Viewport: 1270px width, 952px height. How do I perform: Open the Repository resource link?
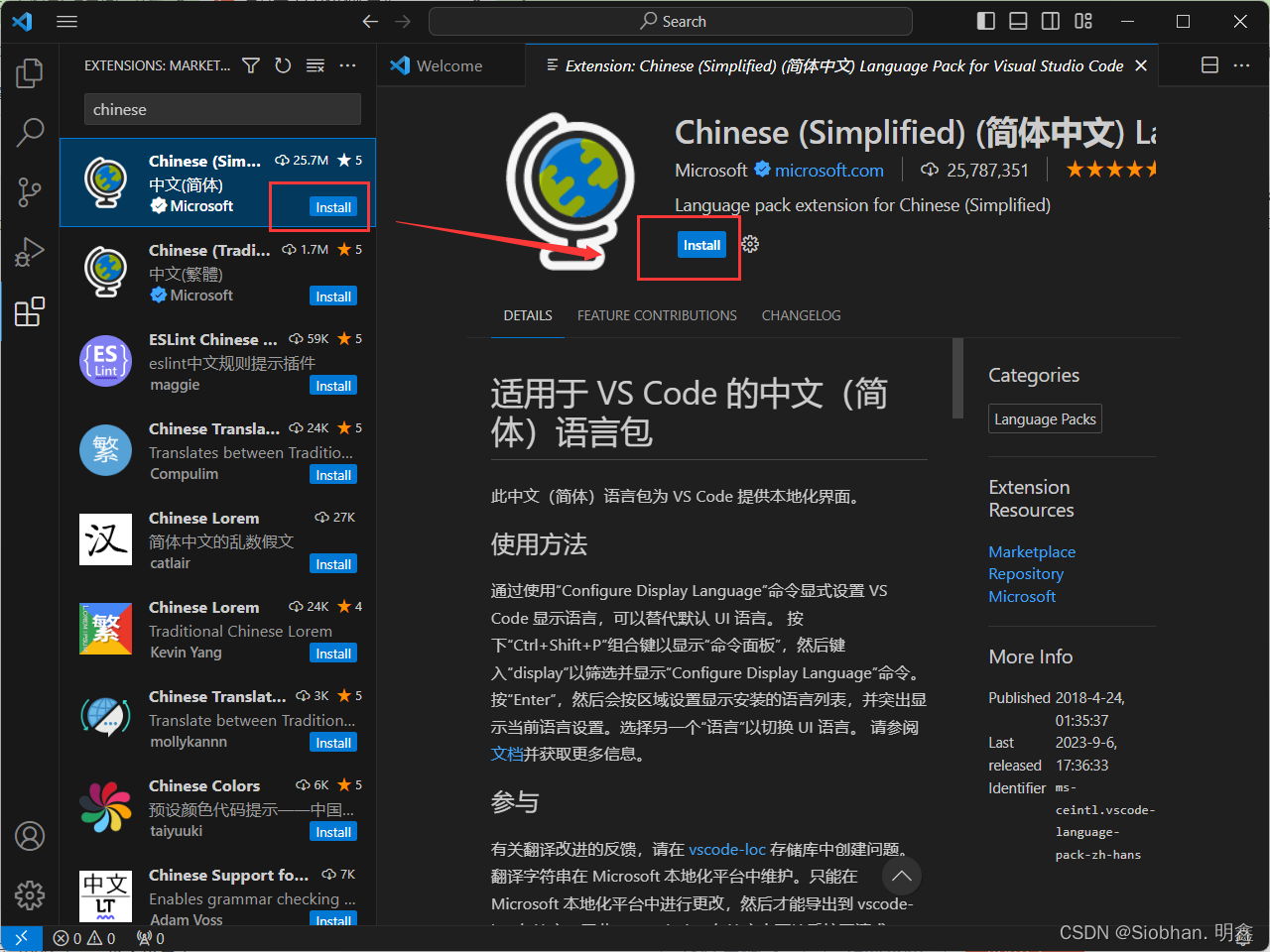click(1025, 574)
